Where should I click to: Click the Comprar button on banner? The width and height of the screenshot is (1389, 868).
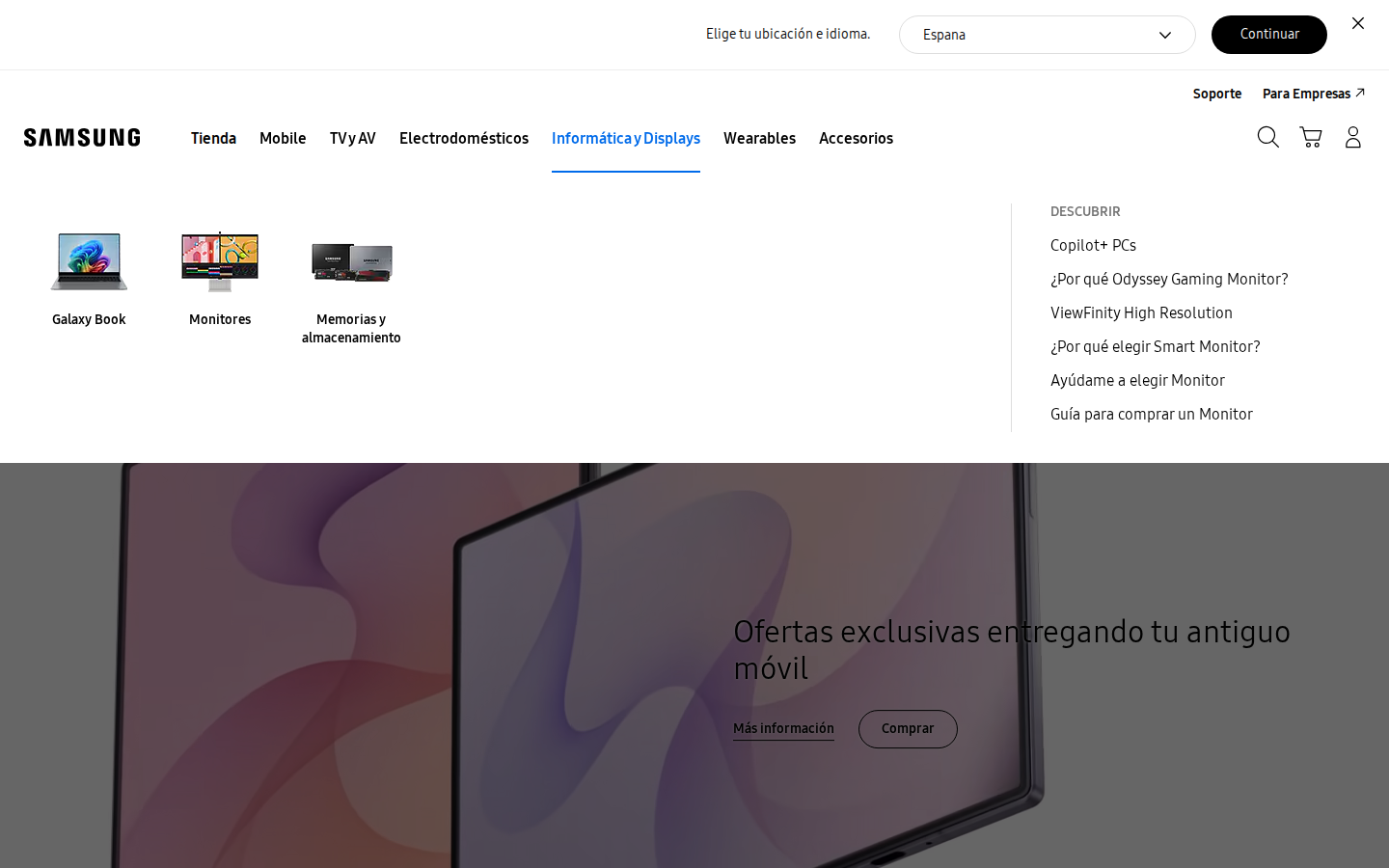908,729
